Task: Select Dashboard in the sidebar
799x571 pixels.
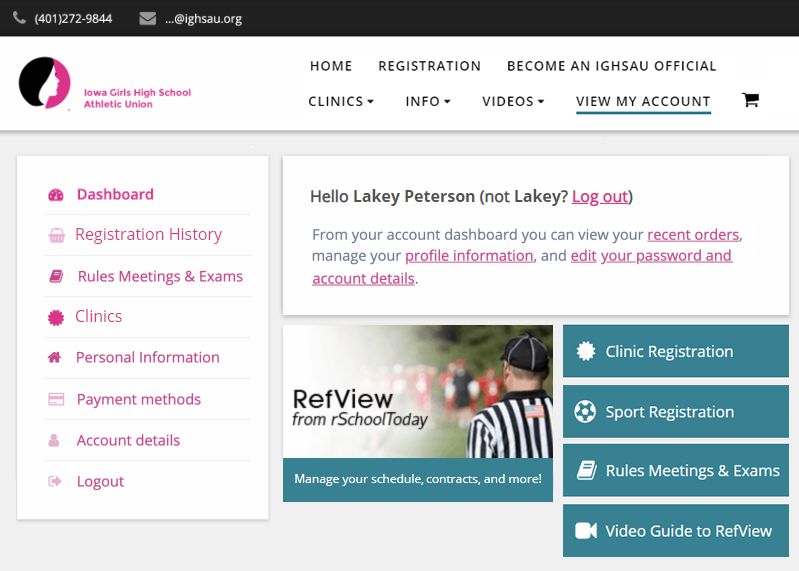Action: click(x=115, y=195)
